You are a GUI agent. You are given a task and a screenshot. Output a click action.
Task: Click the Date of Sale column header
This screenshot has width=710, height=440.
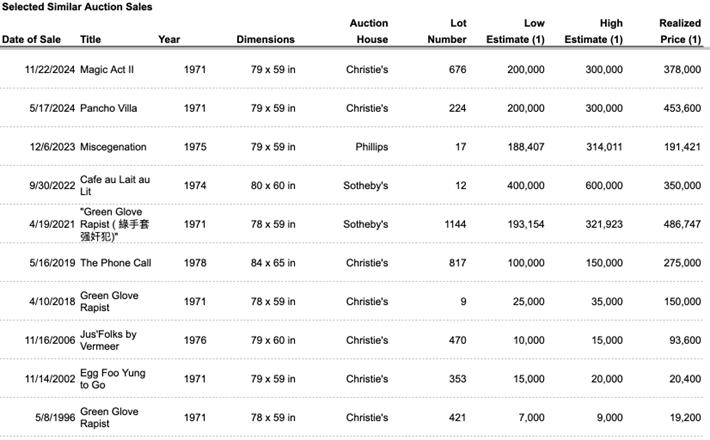(31, 40)
